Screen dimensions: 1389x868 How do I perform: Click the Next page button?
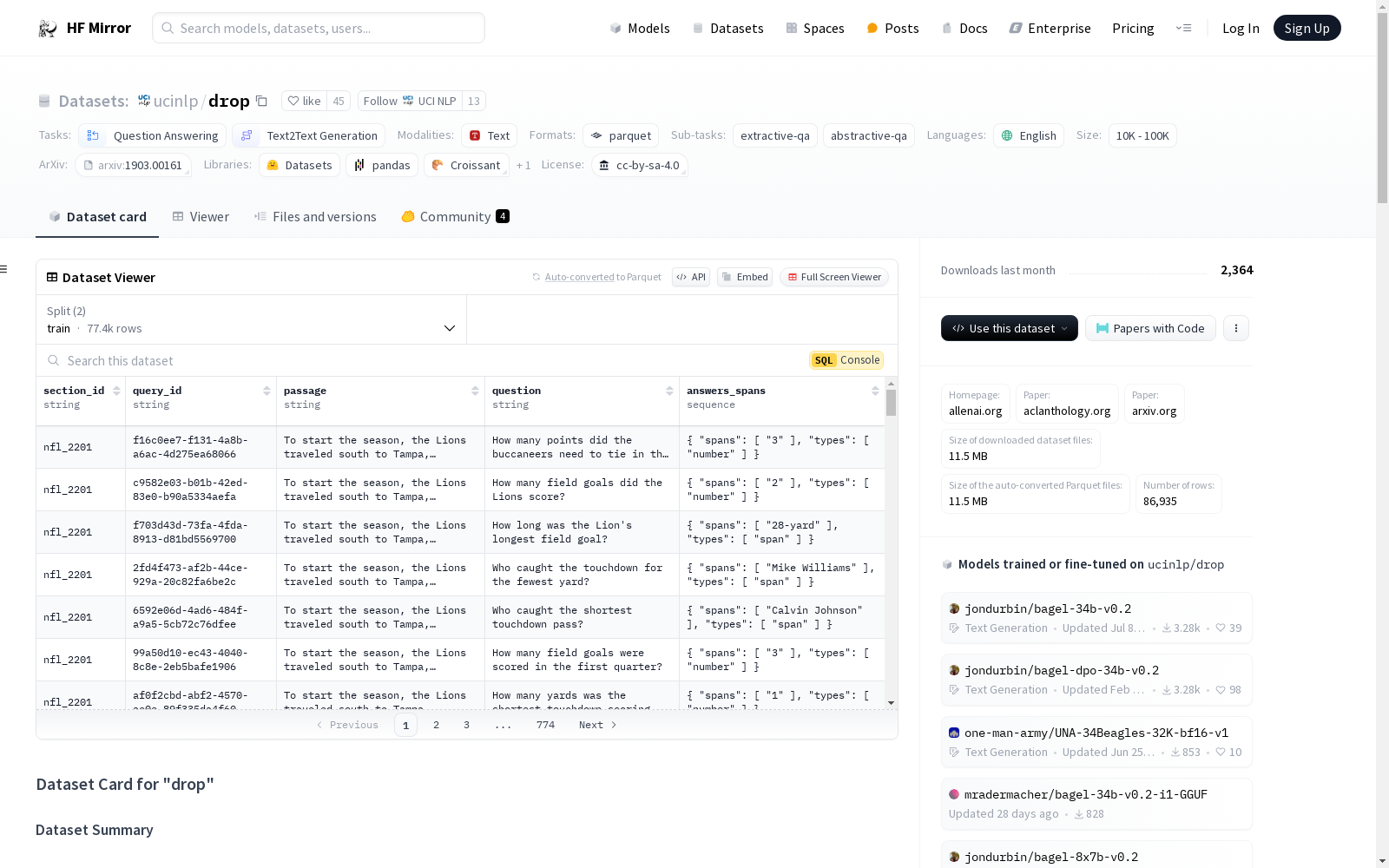[597, 725]
